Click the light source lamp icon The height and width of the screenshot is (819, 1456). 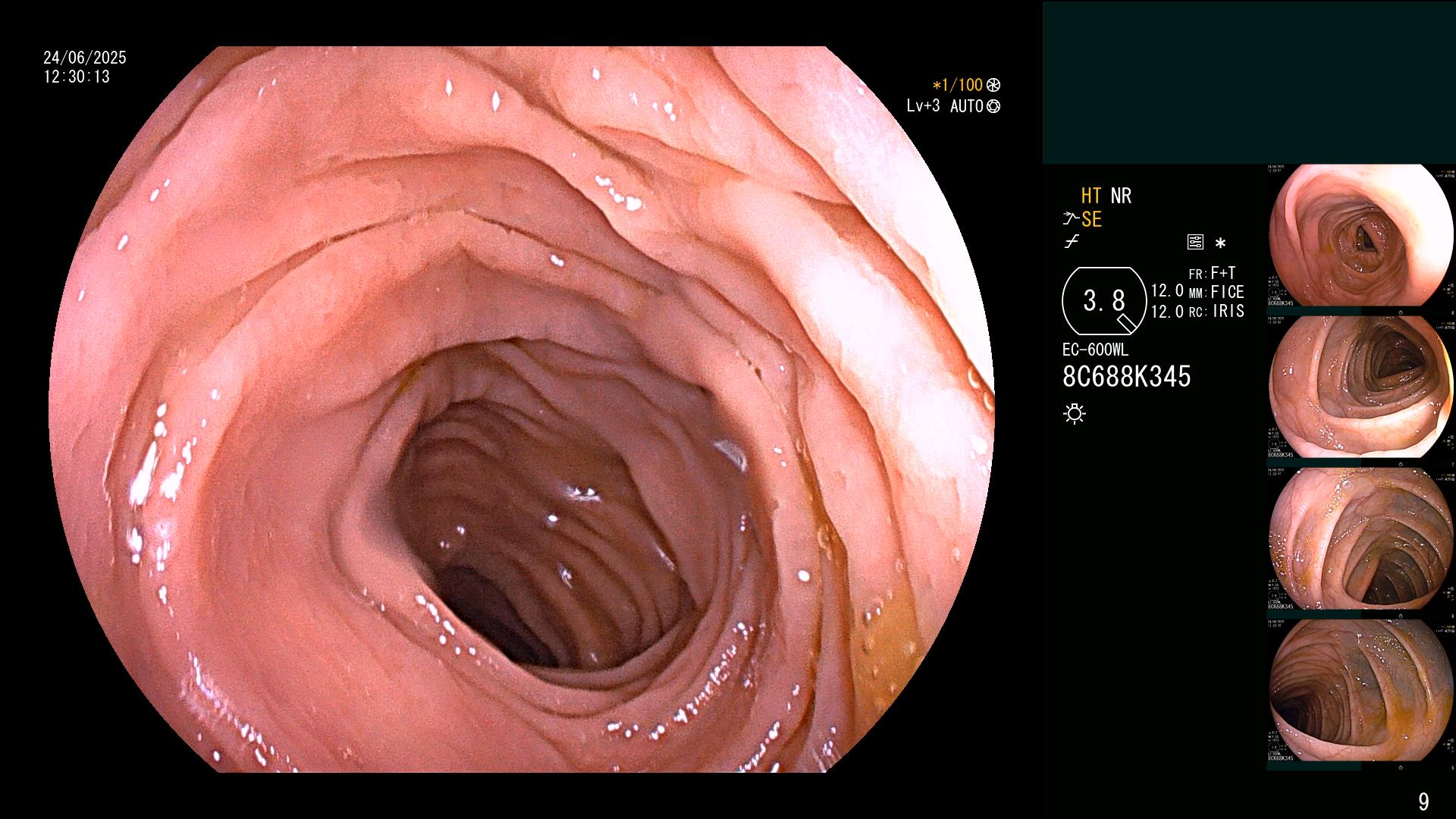1075,413
